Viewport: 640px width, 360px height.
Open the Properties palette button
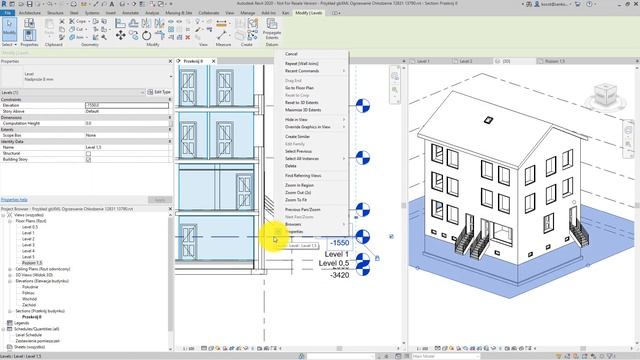coord(29,35)
